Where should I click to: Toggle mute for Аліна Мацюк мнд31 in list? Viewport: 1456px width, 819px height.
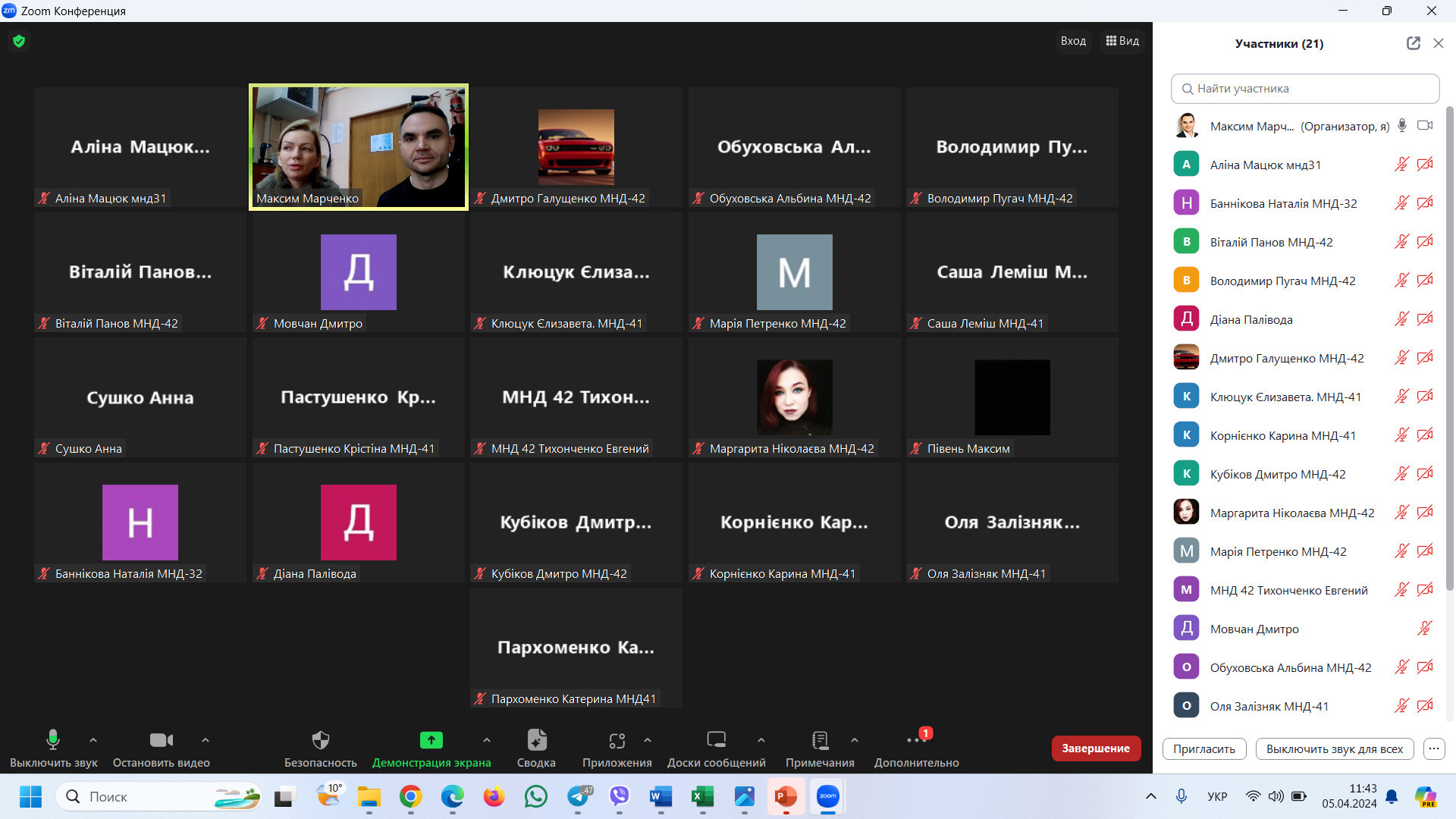point(1401,165)
